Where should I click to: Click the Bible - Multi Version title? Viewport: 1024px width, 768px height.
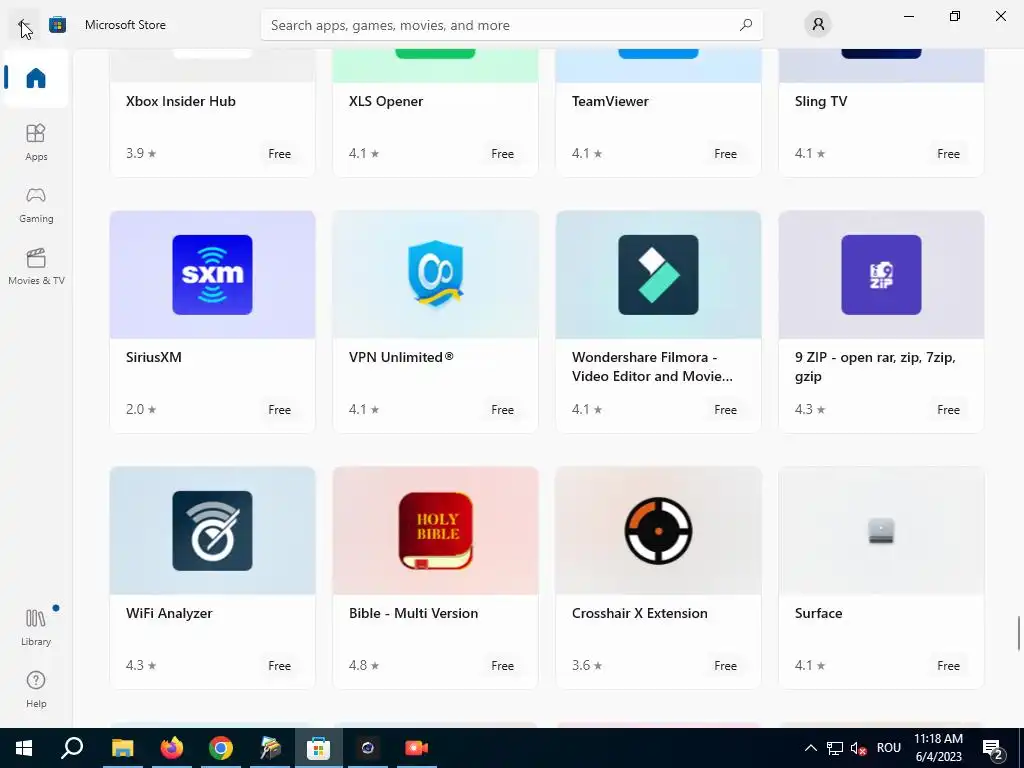coord(413,613)
